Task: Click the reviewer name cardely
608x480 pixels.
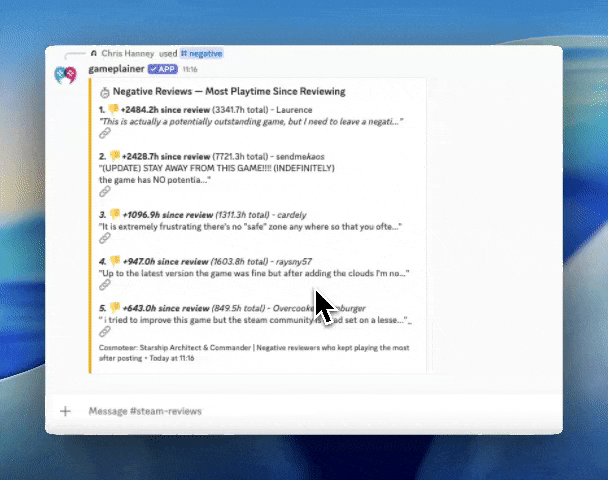Action: pyautogui.click(x=292, y=215)
